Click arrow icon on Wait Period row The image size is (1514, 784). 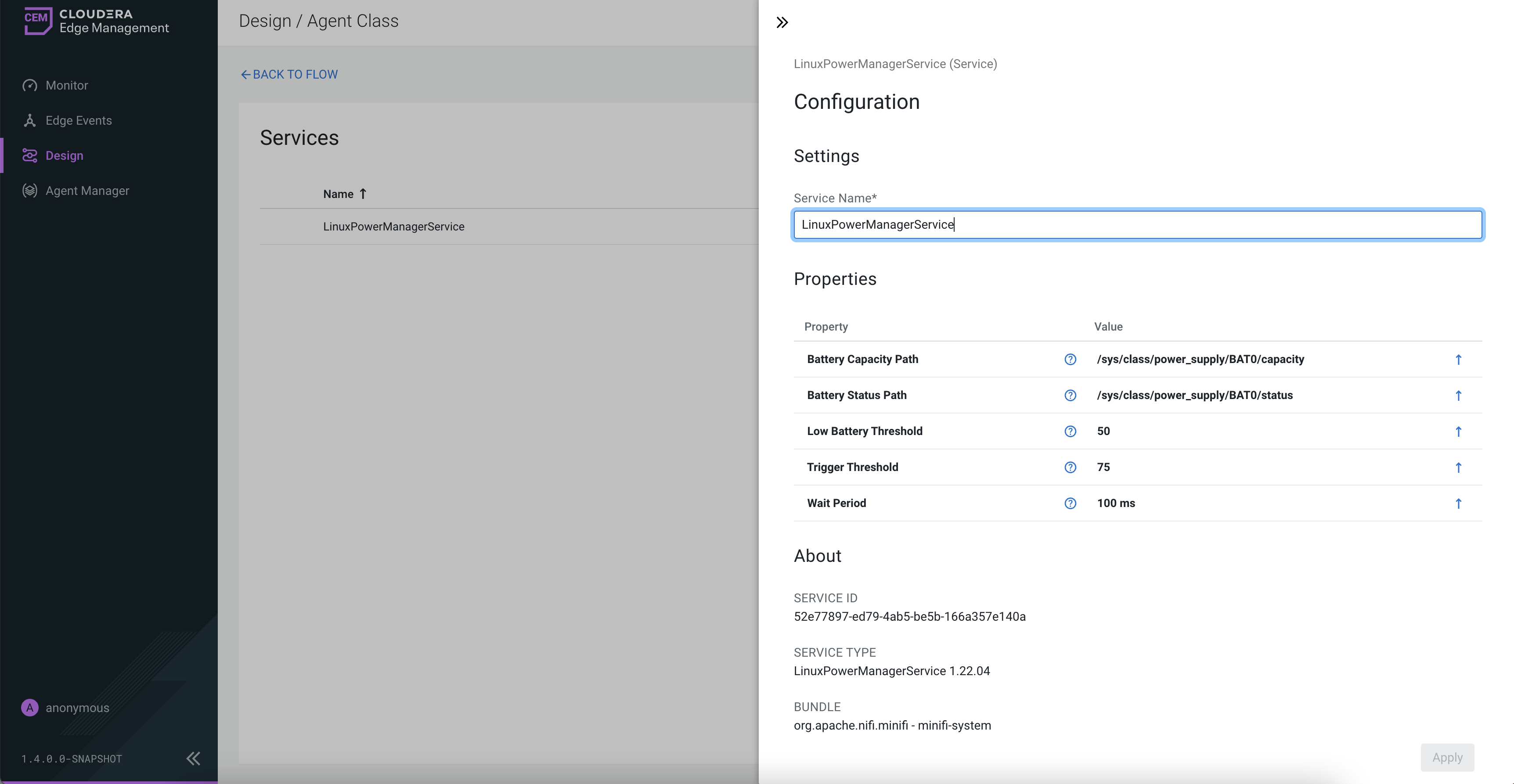point(1458,503)
